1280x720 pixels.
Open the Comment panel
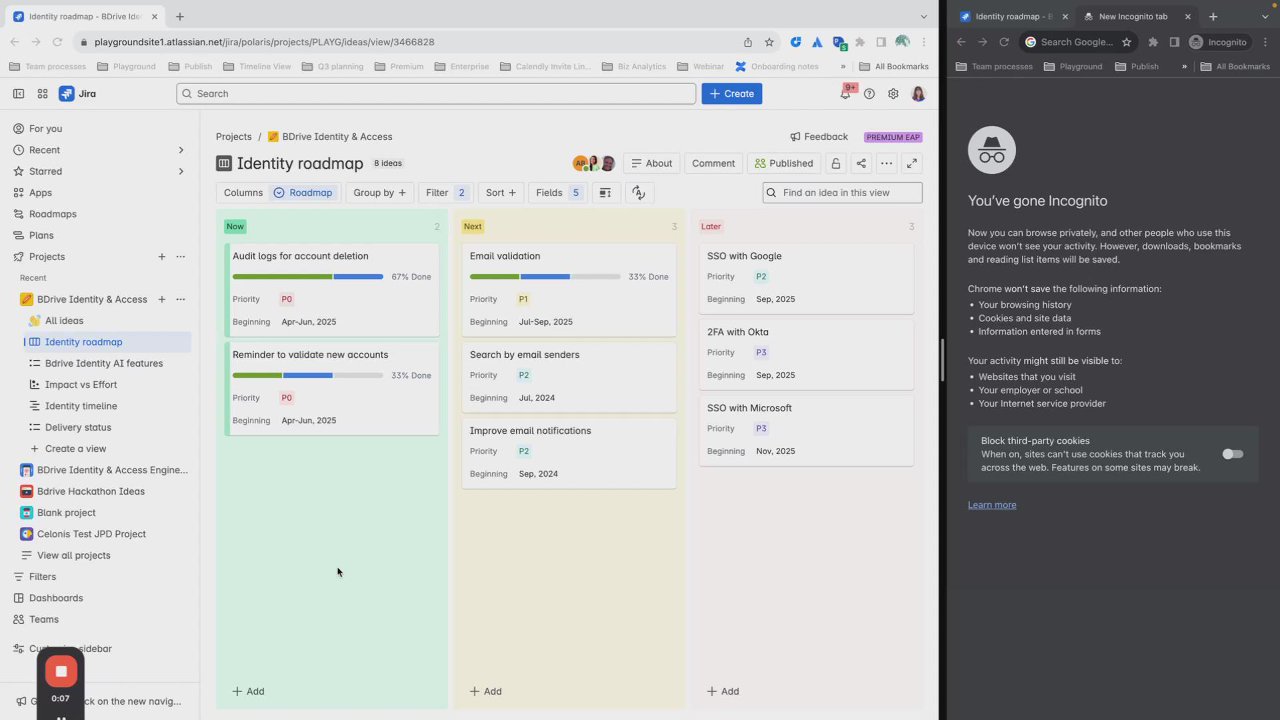[x=713, y=163]
